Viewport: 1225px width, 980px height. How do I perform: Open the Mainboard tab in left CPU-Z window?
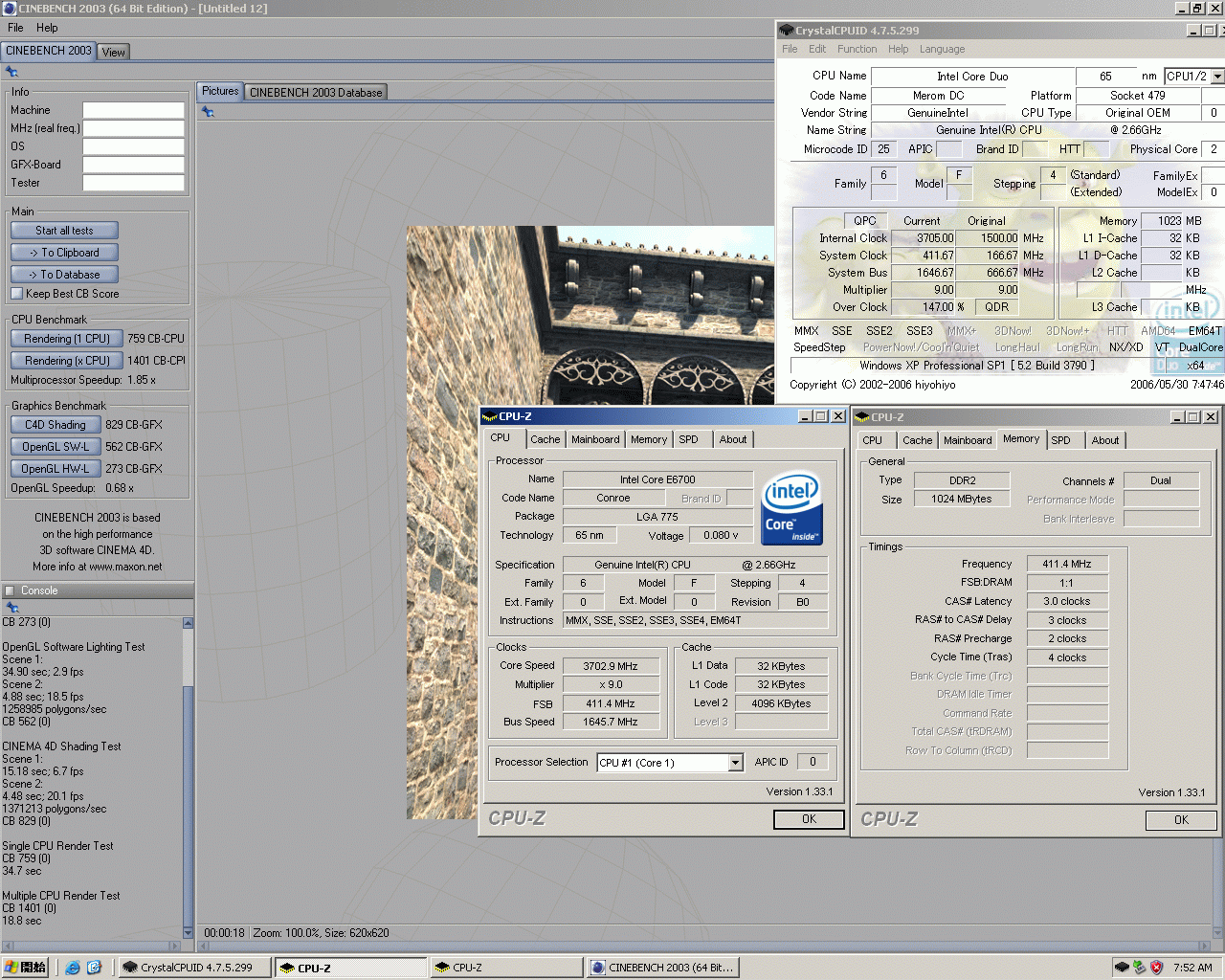coord(595,439)
